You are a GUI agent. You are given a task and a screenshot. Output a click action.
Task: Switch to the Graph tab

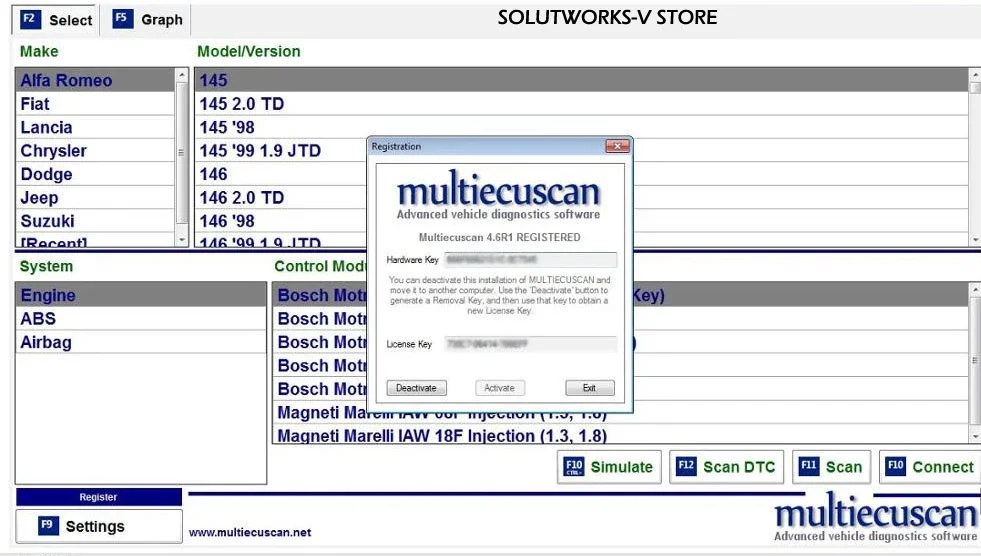pyautogui.click(x=146, y=19)
